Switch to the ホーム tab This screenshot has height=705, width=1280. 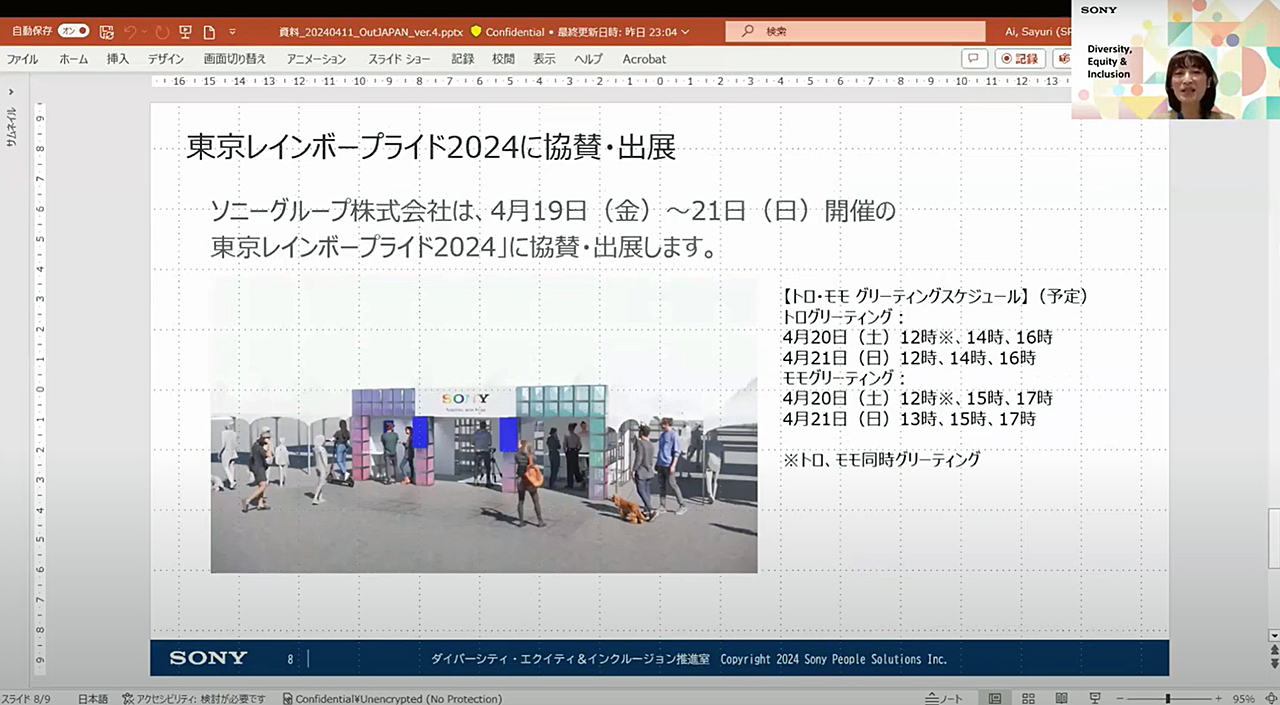73,59
